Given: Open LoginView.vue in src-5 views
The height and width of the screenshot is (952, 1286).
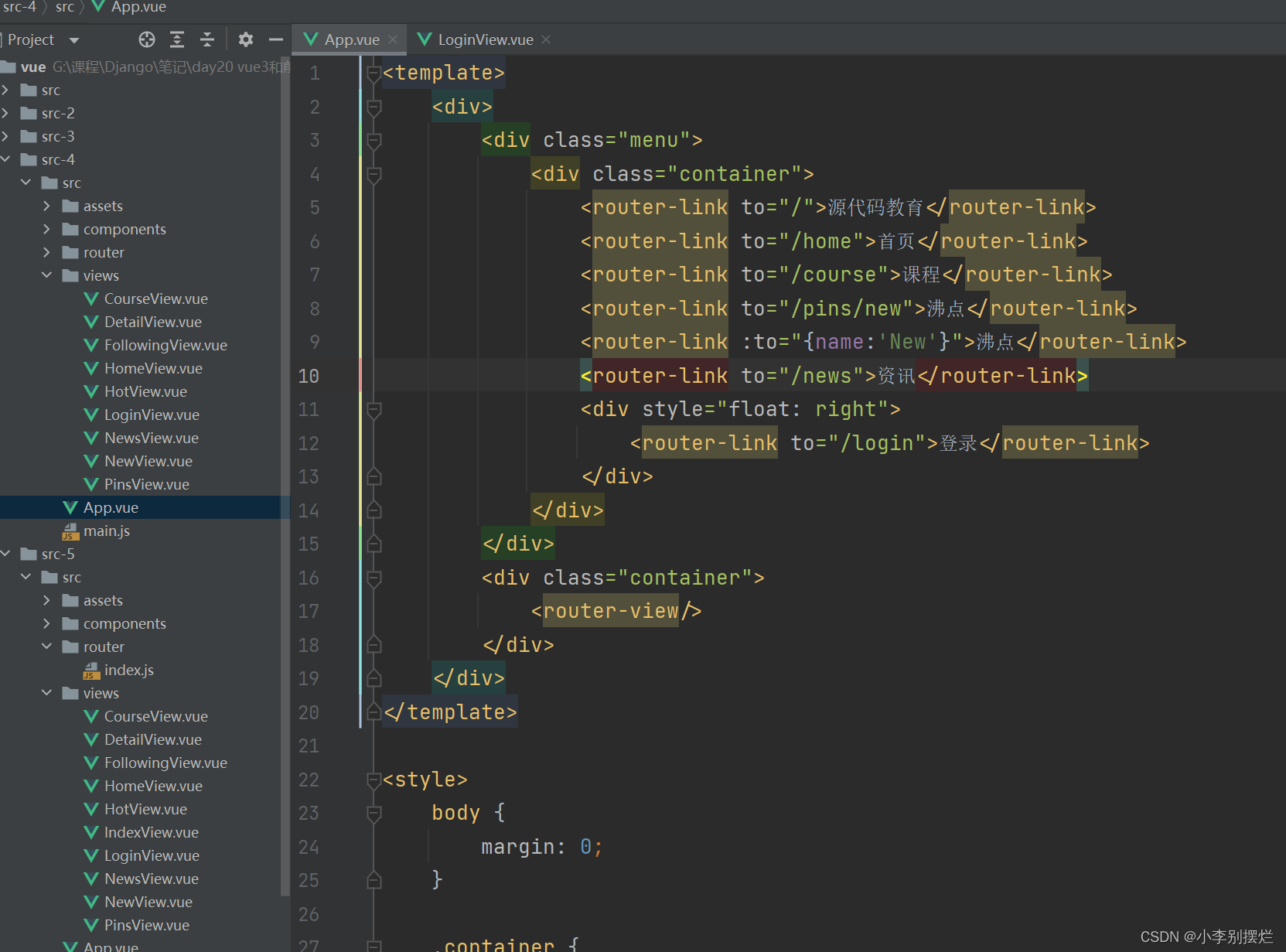Looking at the screenshot, I should tap(152, 856).
